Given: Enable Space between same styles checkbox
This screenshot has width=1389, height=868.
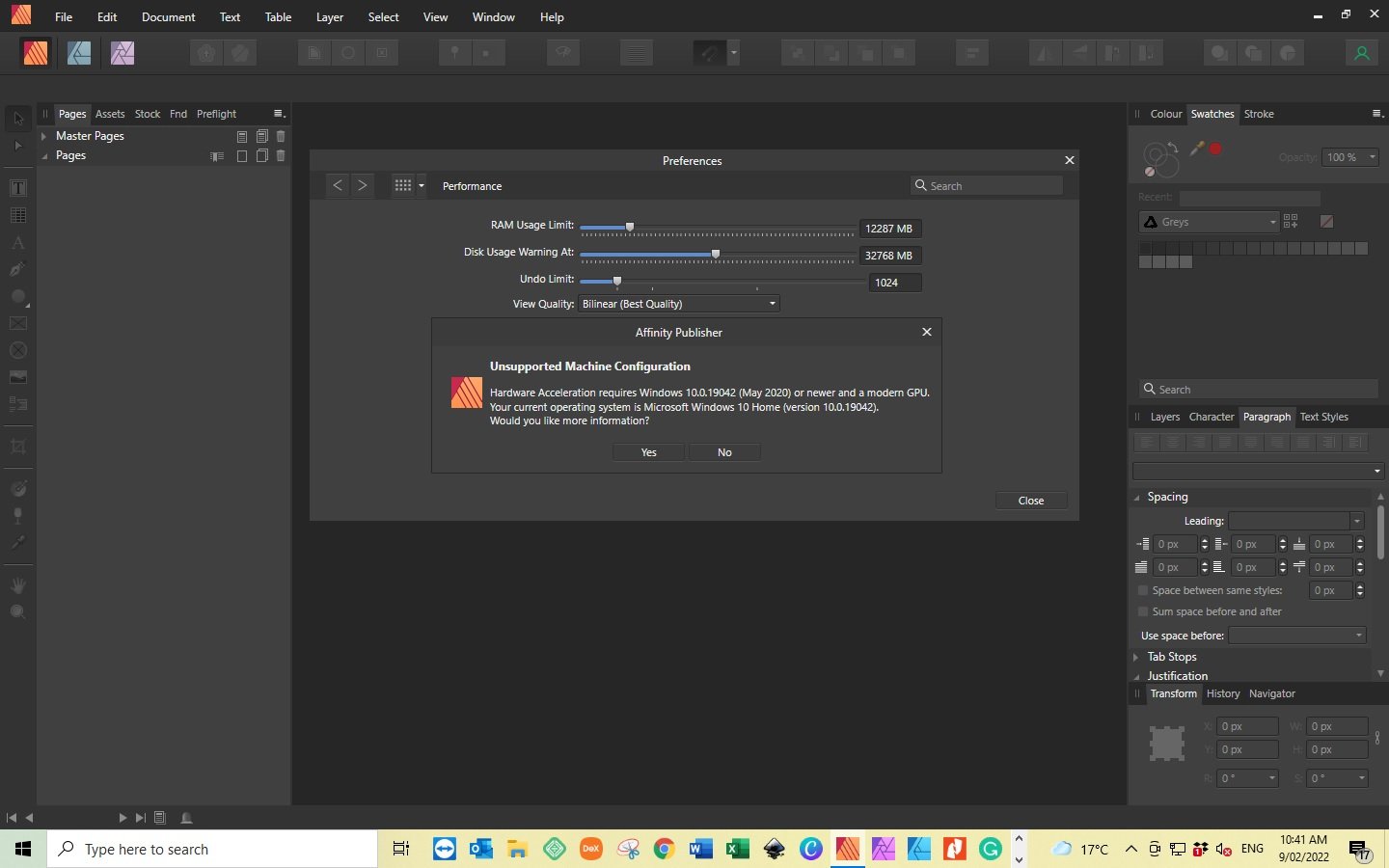Looking at the screenshot, I should click(x=1143, y=590).
